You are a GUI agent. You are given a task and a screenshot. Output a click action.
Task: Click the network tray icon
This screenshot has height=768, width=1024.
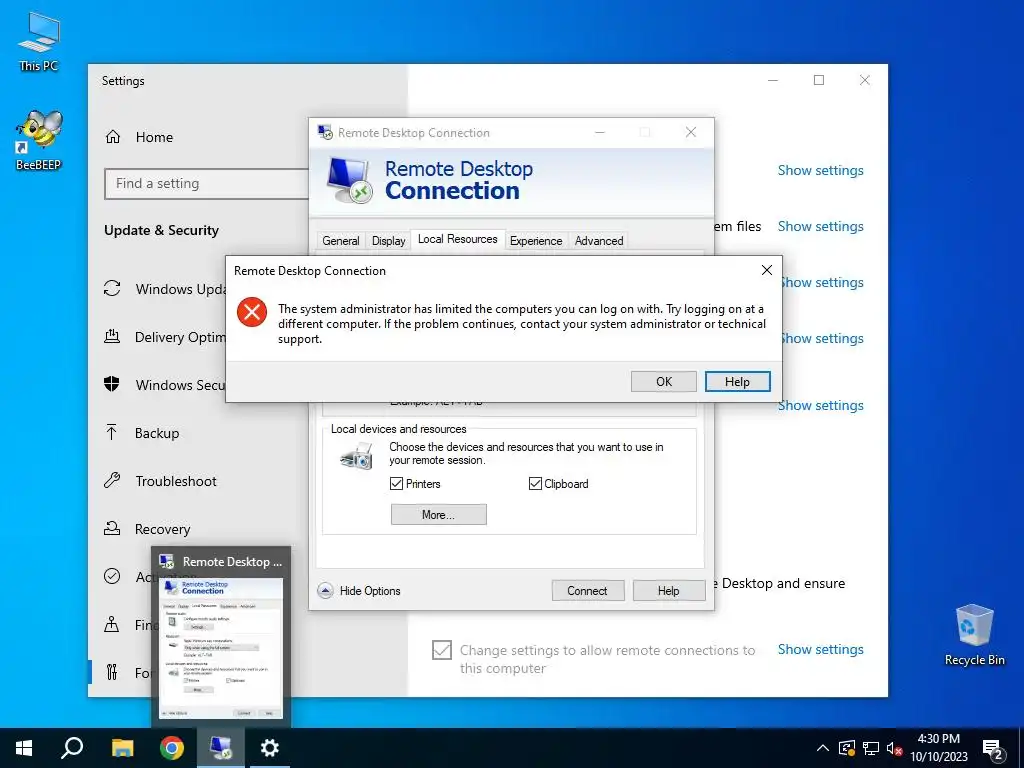tap(871, 748)
